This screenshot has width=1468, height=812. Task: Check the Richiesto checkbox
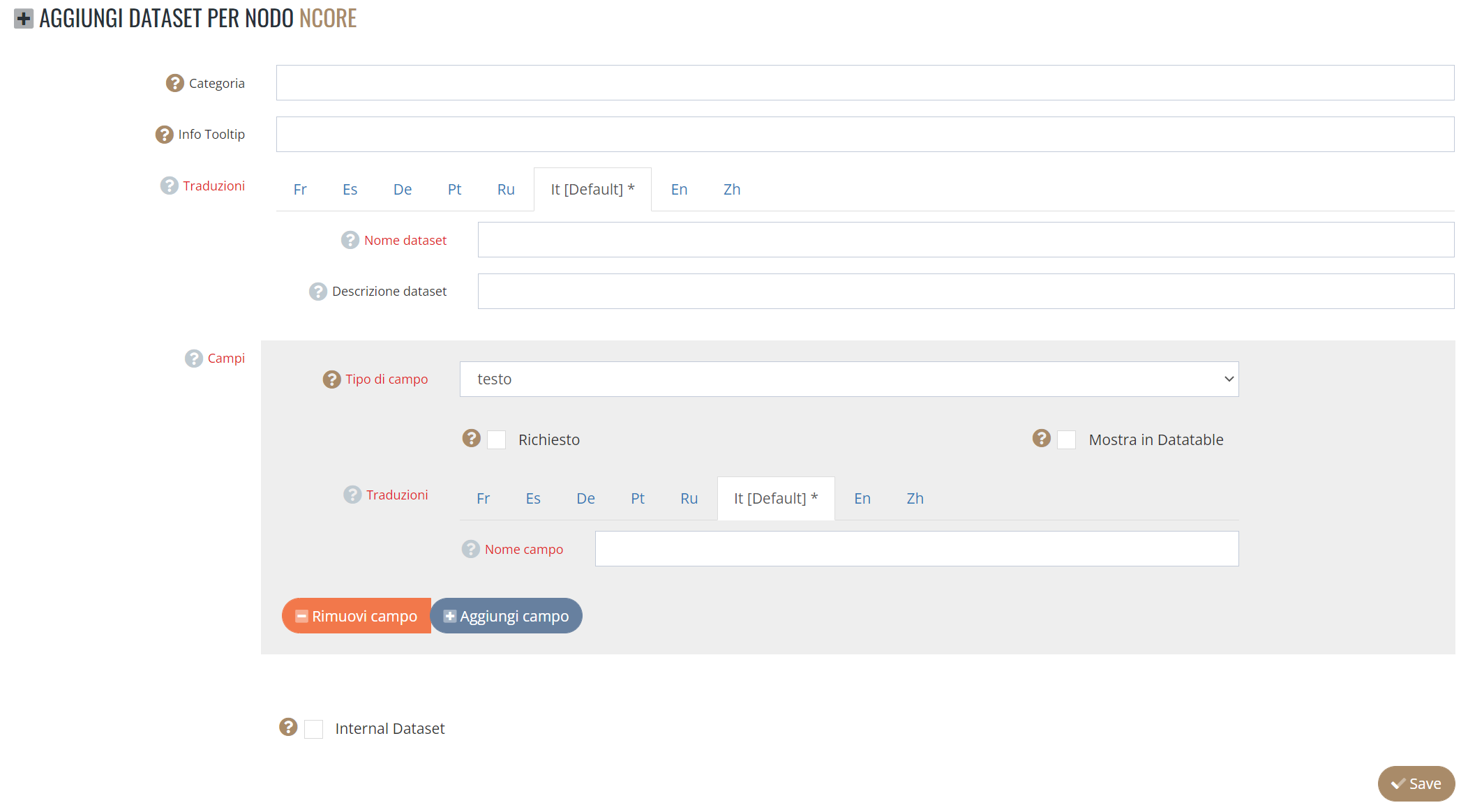coord(496,440)
